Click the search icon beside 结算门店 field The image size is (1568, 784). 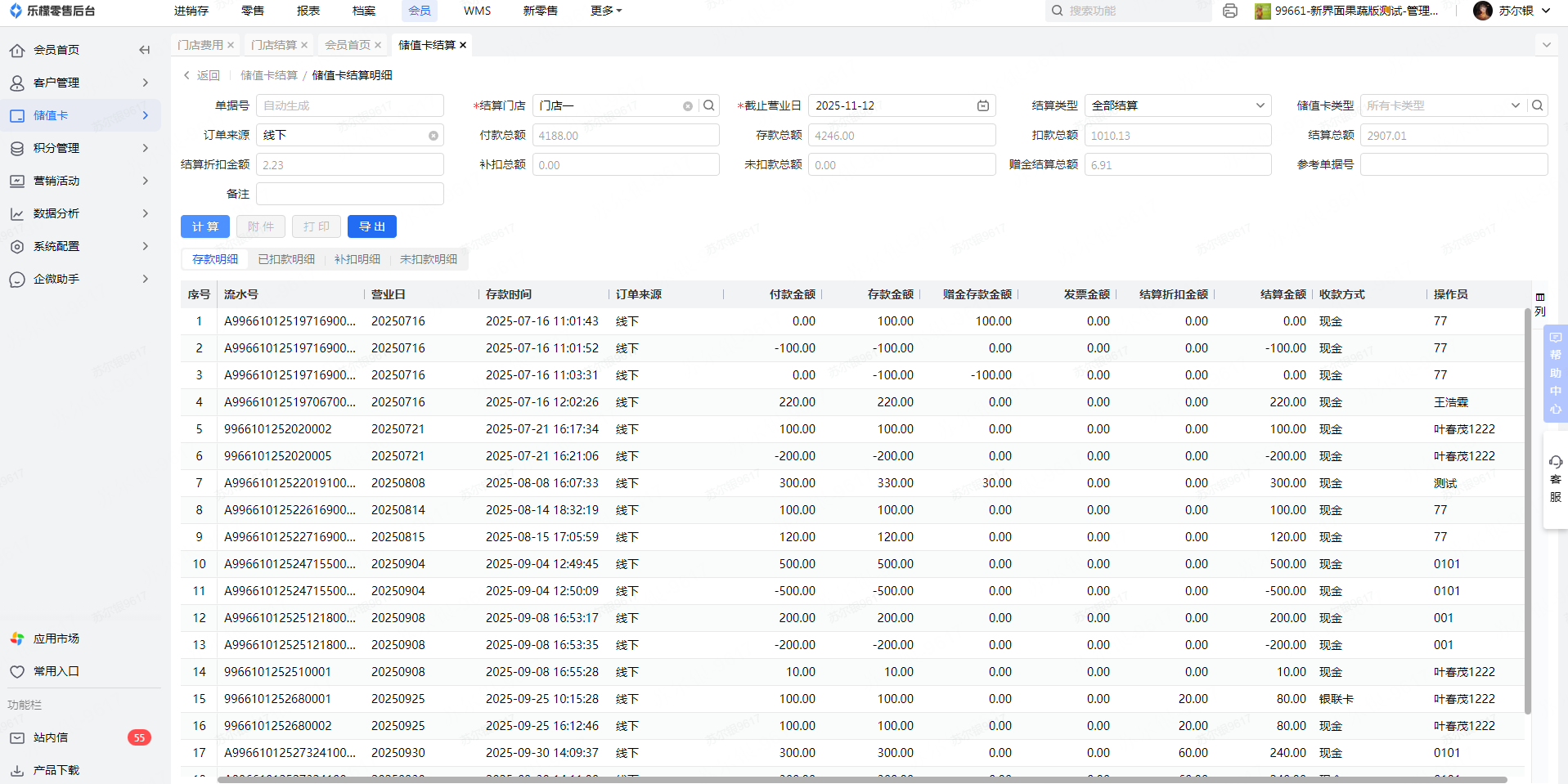coord(709,105)
